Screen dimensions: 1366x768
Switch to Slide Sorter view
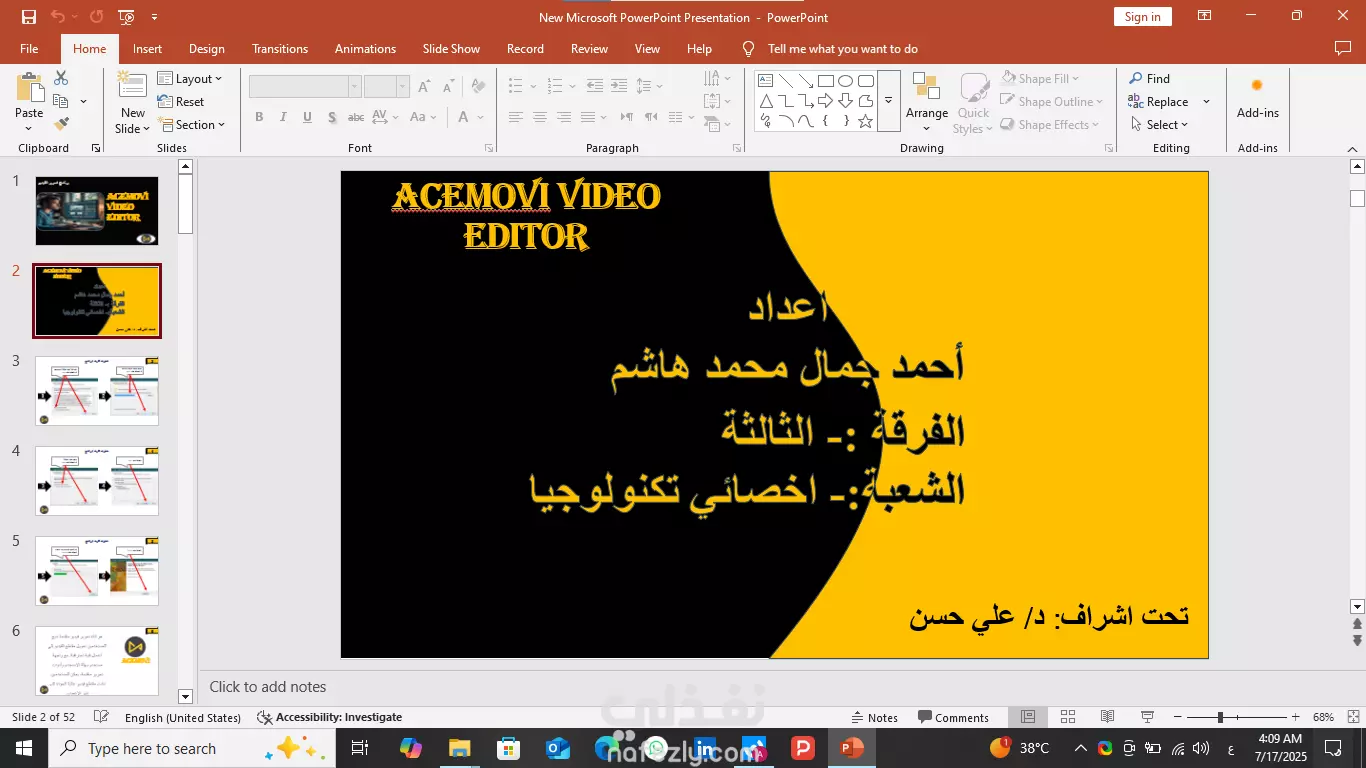(x=1068, y=717)
